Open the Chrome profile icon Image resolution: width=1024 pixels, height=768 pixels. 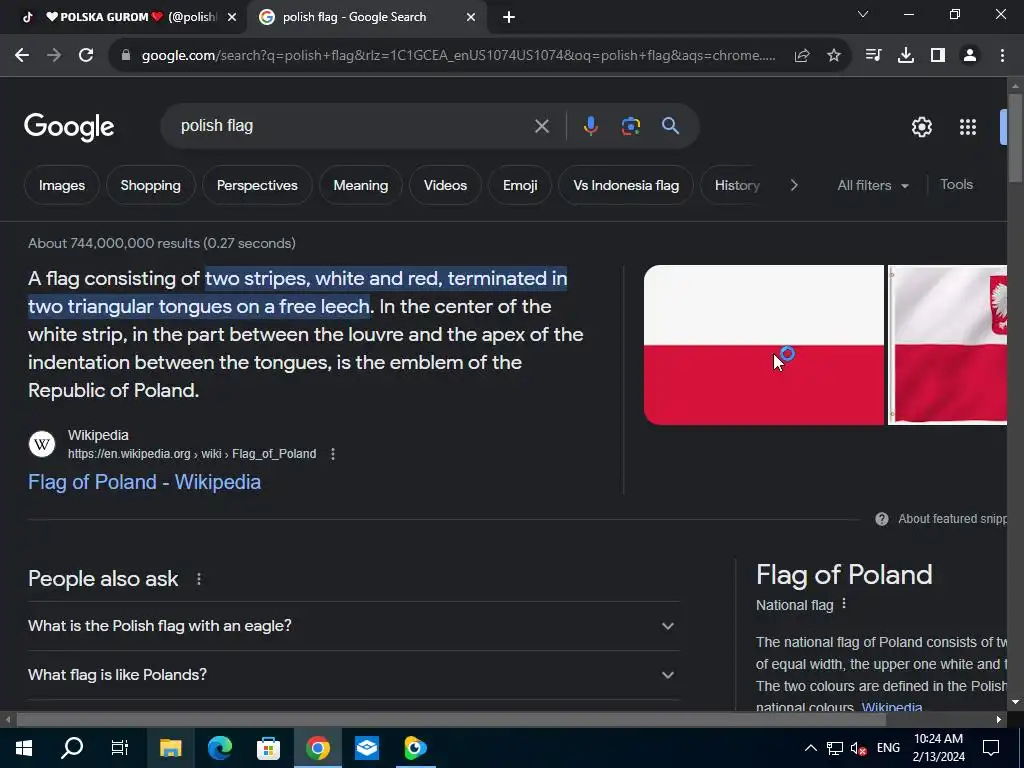coord(970,56)
